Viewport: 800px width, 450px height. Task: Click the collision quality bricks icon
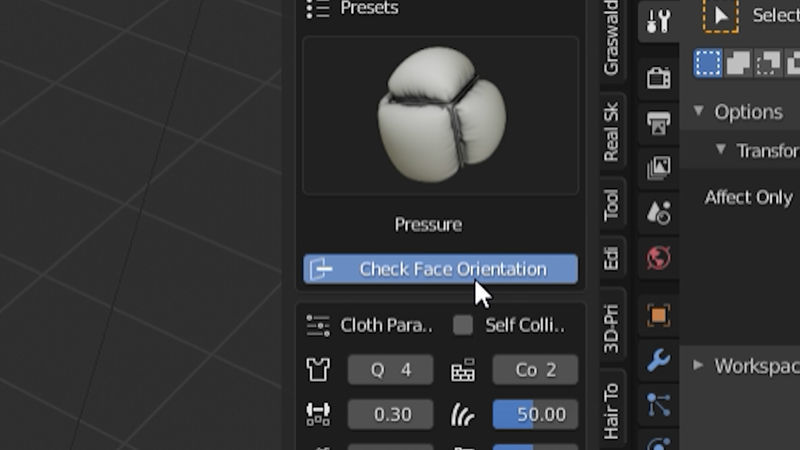pos(463,369)
